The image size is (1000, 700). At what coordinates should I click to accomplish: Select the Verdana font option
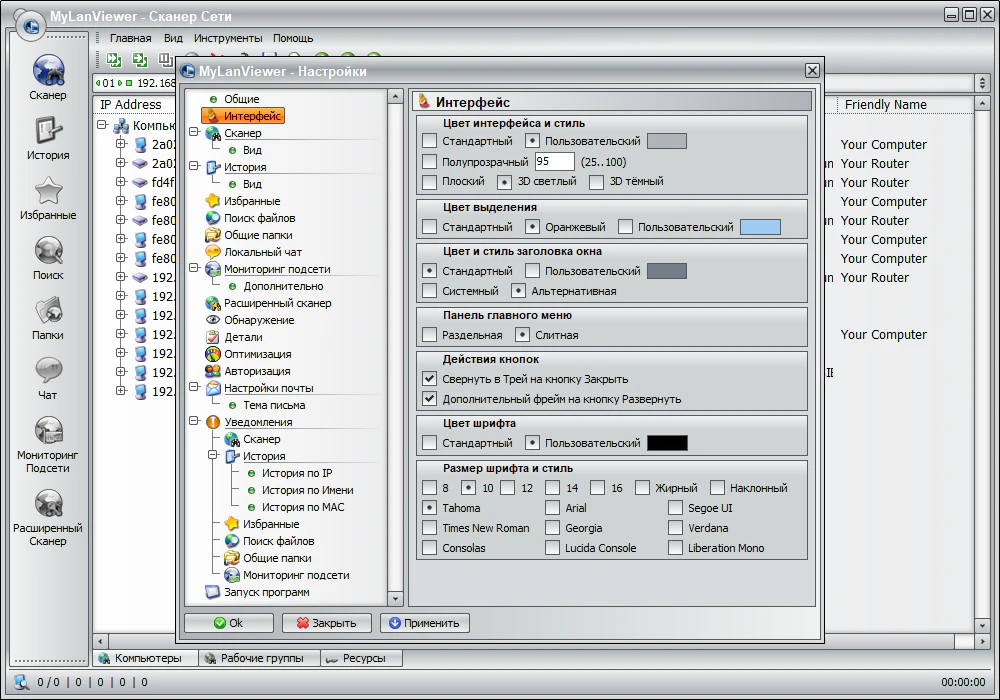(x=676, y=528)
